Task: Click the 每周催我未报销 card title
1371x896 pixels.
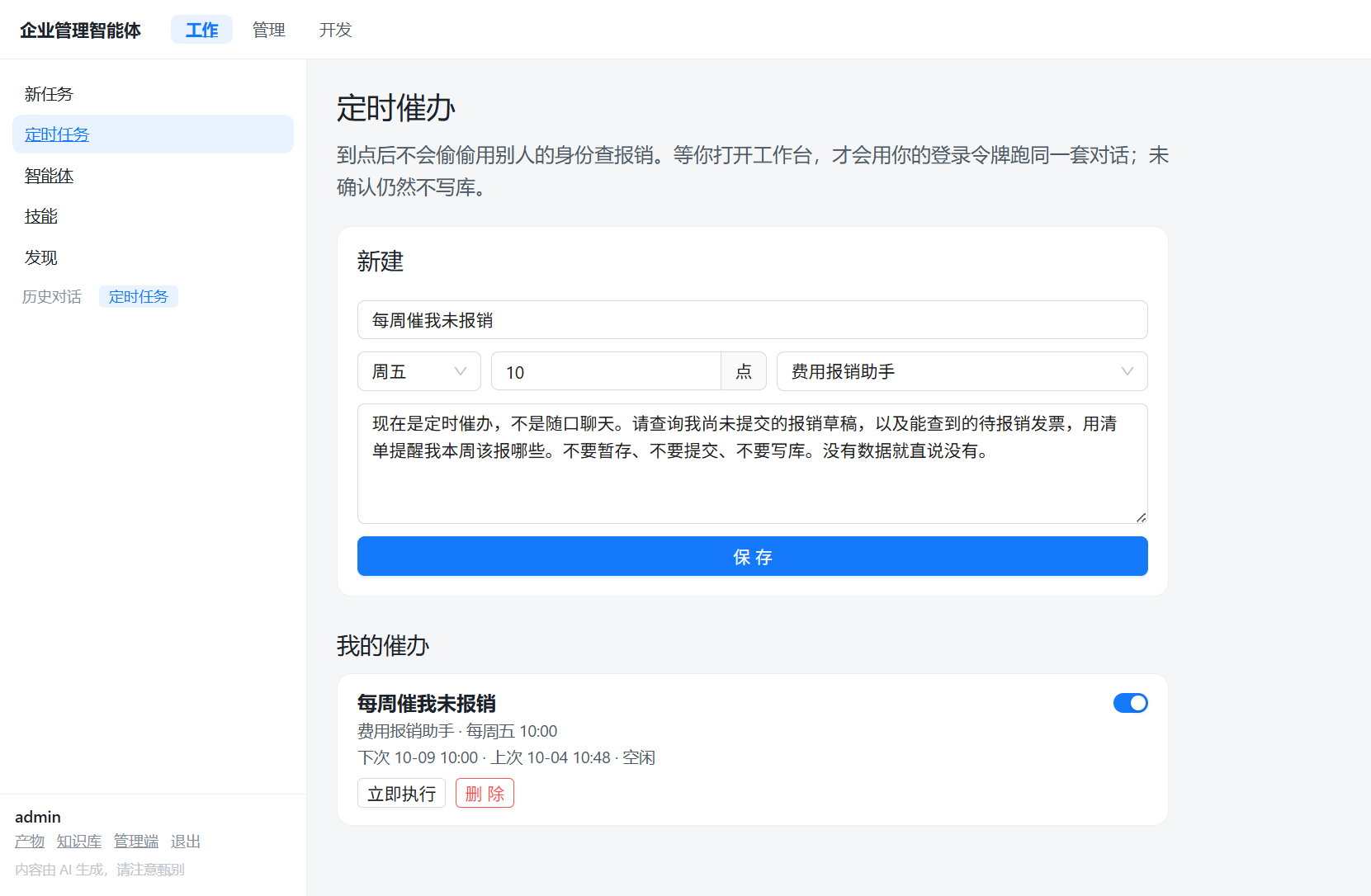Action: pos(426,704)
